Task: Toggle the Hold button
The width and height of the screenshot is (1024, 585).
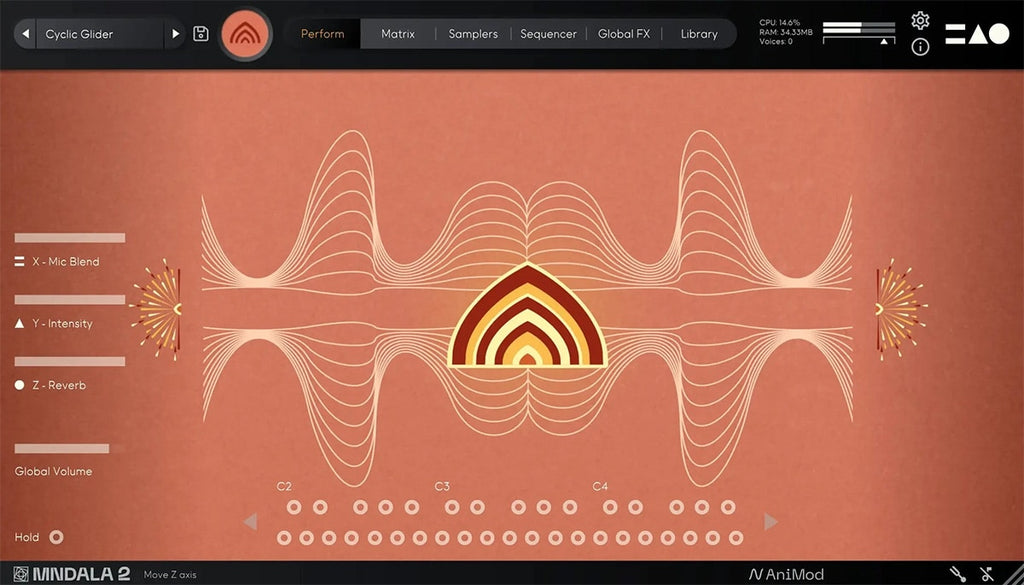Action: 57,537
